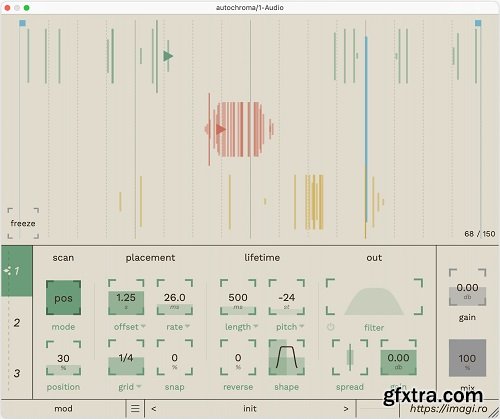
Task: Click the blue playhead line
Action: coord(366,129)
